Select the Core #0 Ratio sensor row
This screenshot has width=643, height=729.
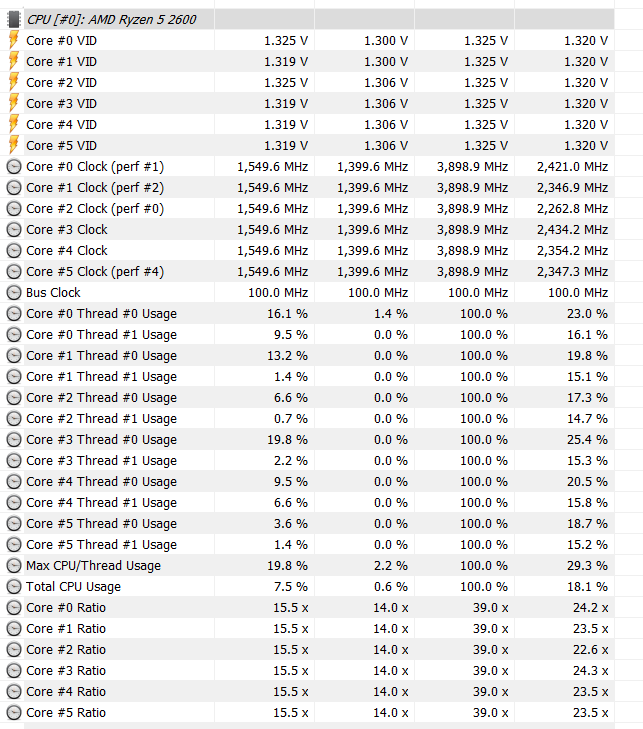307,608
